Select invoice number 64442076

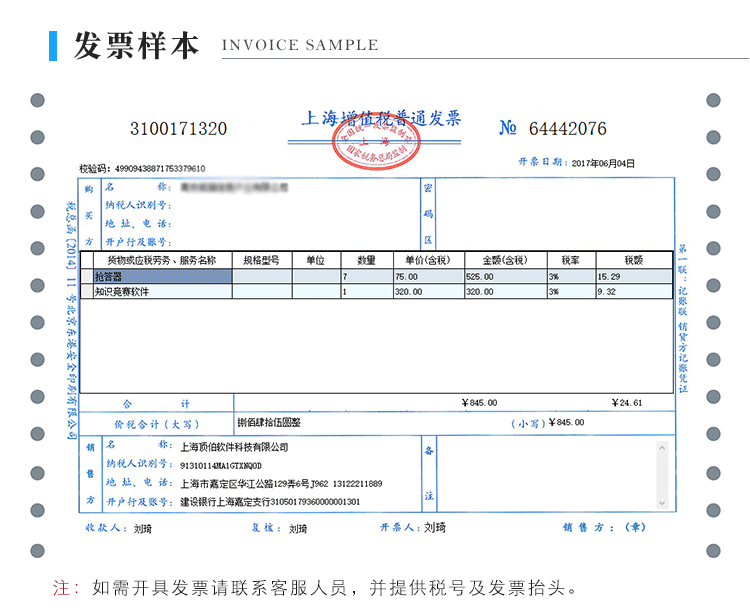tap(567, 129)
